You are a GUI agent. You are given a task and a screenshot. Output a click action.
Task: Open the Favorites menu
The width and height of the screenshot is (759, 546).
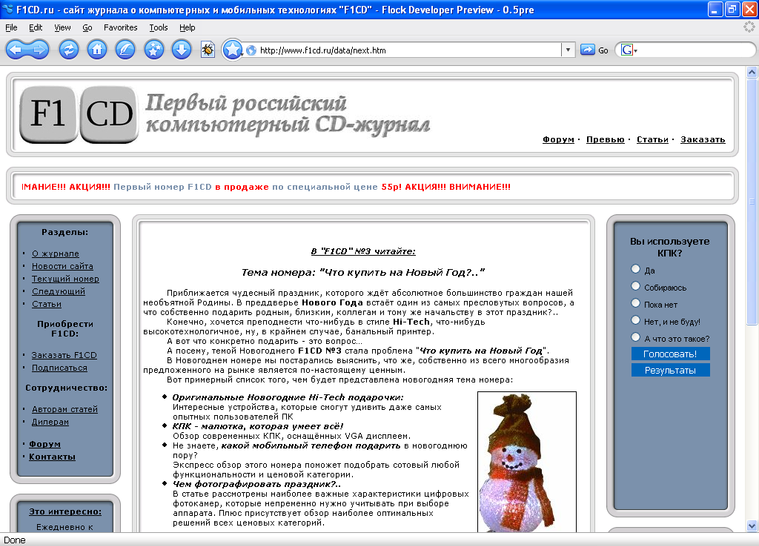click(x=121, y=28)
